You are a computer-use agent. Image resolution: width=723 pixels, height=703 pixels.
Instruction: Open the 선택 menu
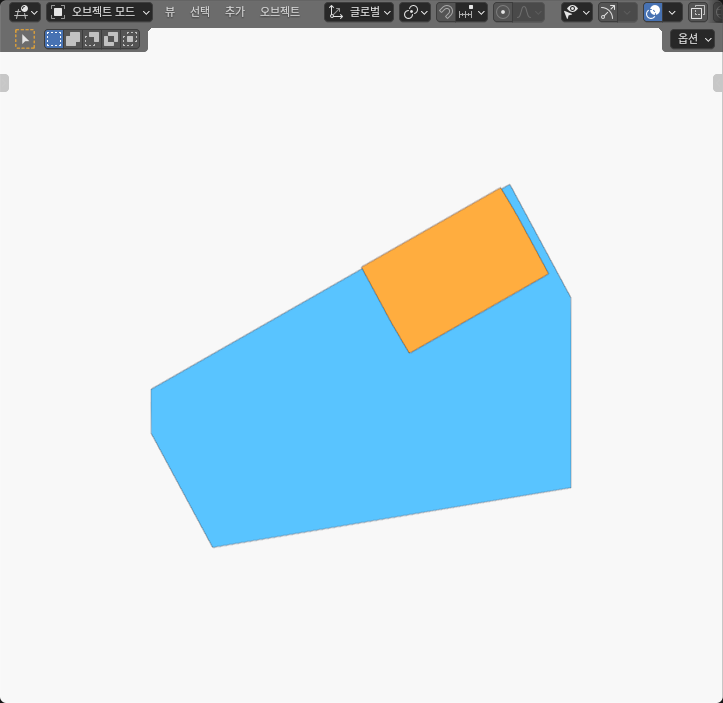pos(200,12)
